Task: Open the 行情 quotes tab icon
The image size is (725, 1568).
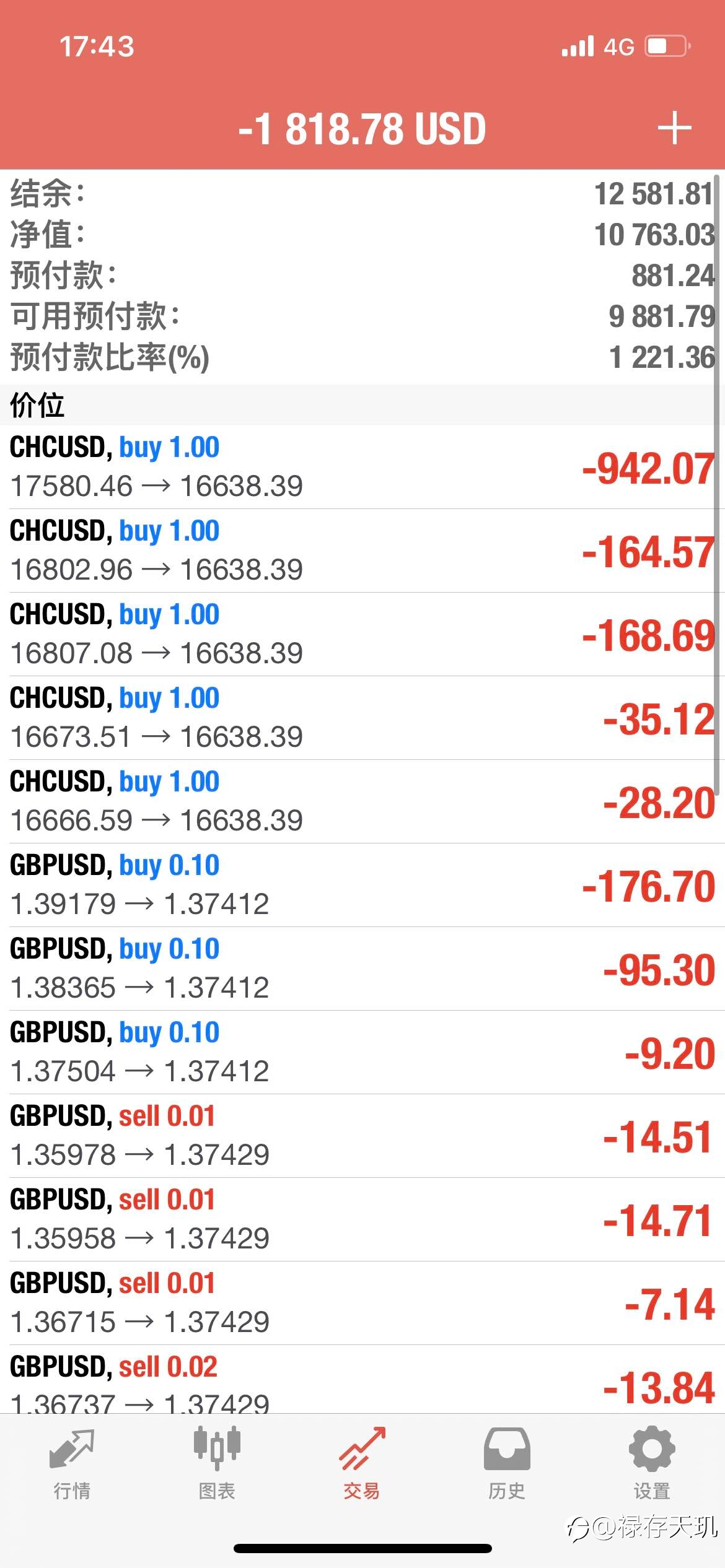Action: [72, 1448]
